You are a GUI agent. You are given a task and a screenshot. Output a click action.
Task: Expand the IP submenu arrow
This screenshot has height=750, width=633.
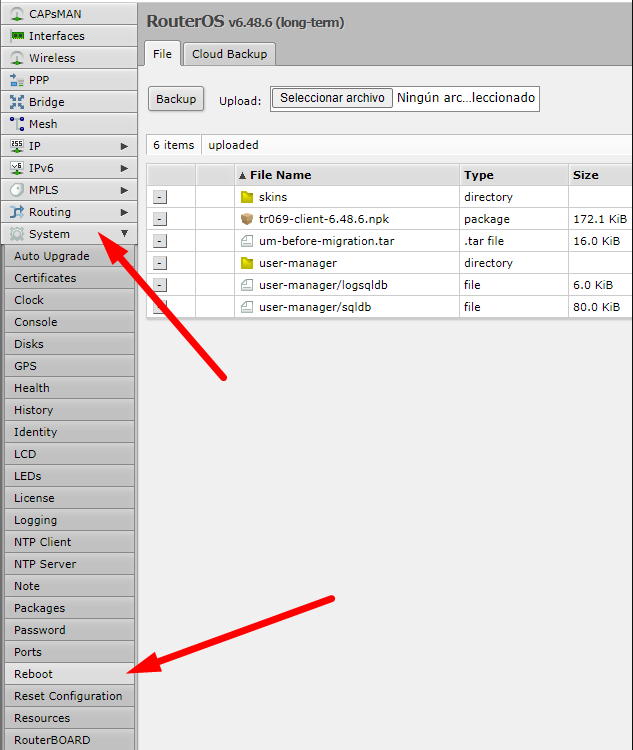[124, 146]
